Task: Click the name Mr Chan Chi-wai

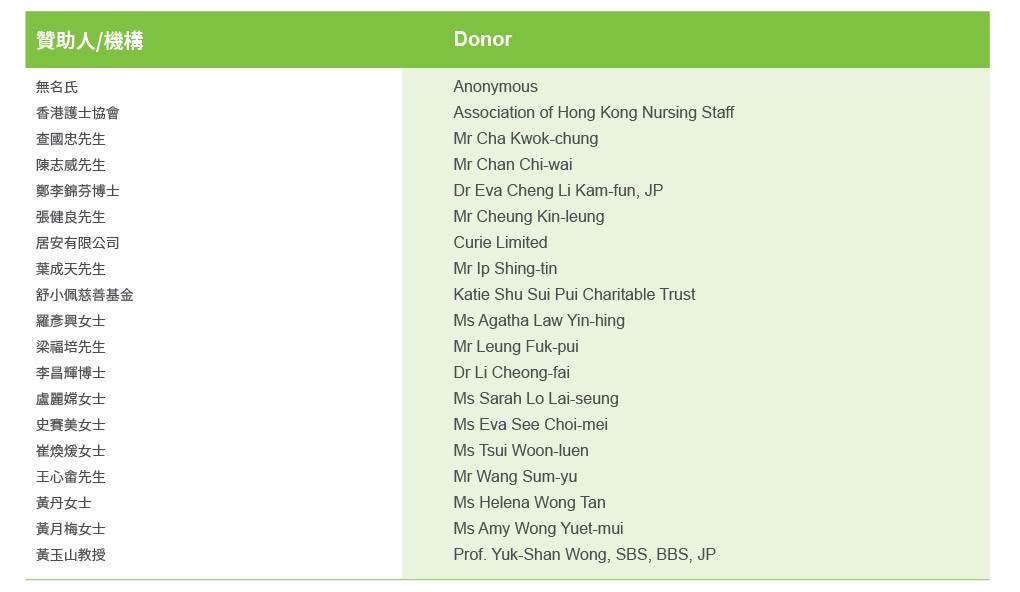Action: point(512,165)
